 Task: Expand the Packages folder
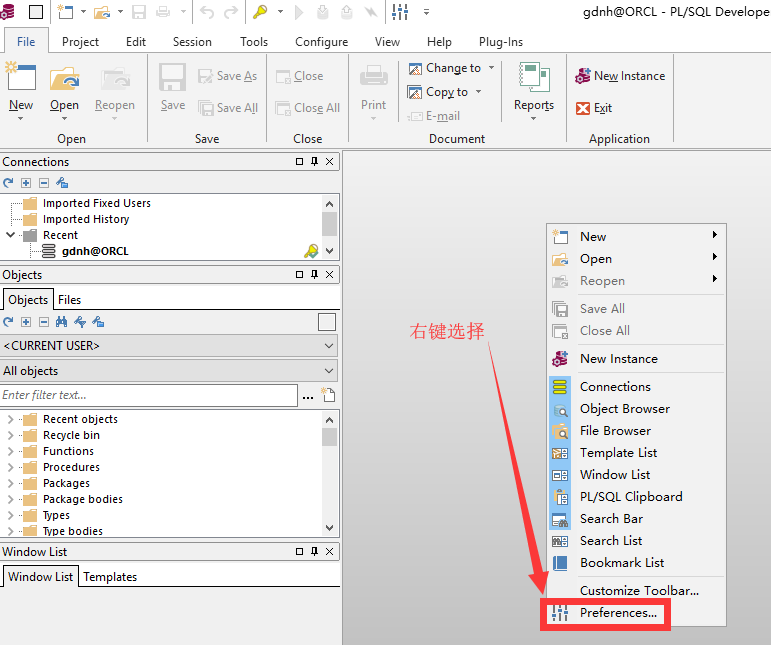(10, 483)
